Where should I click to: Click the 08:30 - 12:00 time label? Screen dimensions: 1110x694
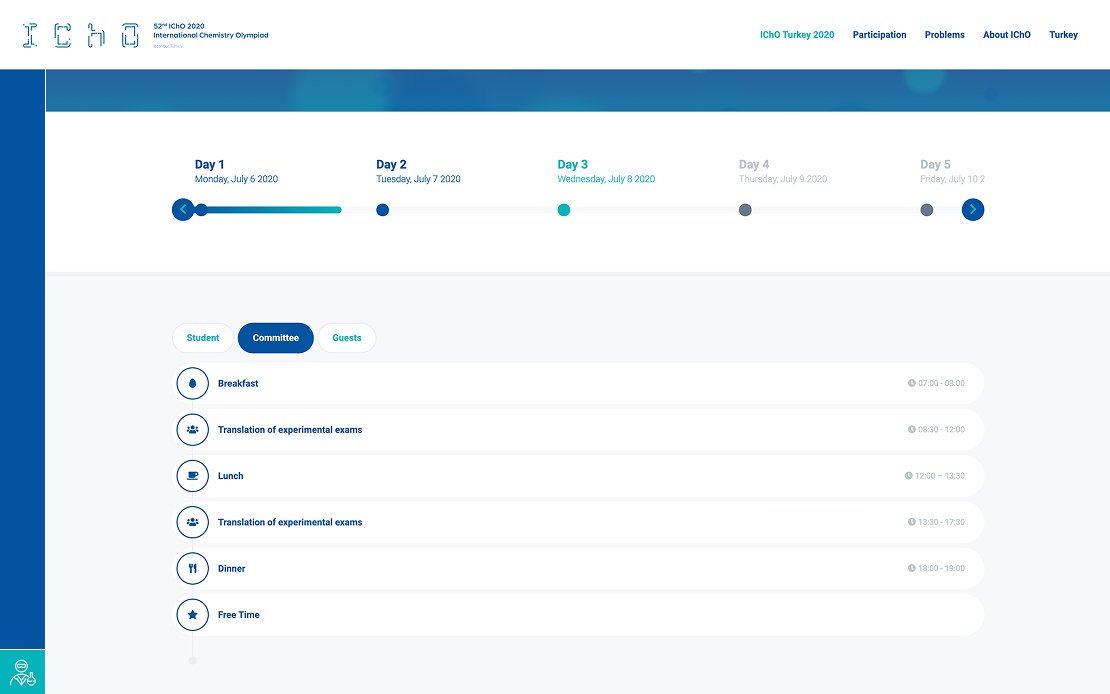point(942,429)
